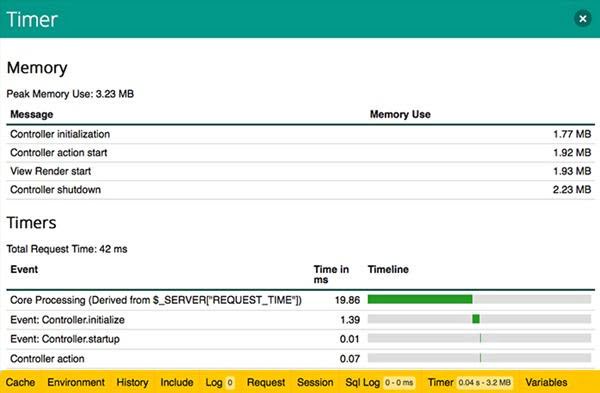Open the Variables tab

coord(546,382)
